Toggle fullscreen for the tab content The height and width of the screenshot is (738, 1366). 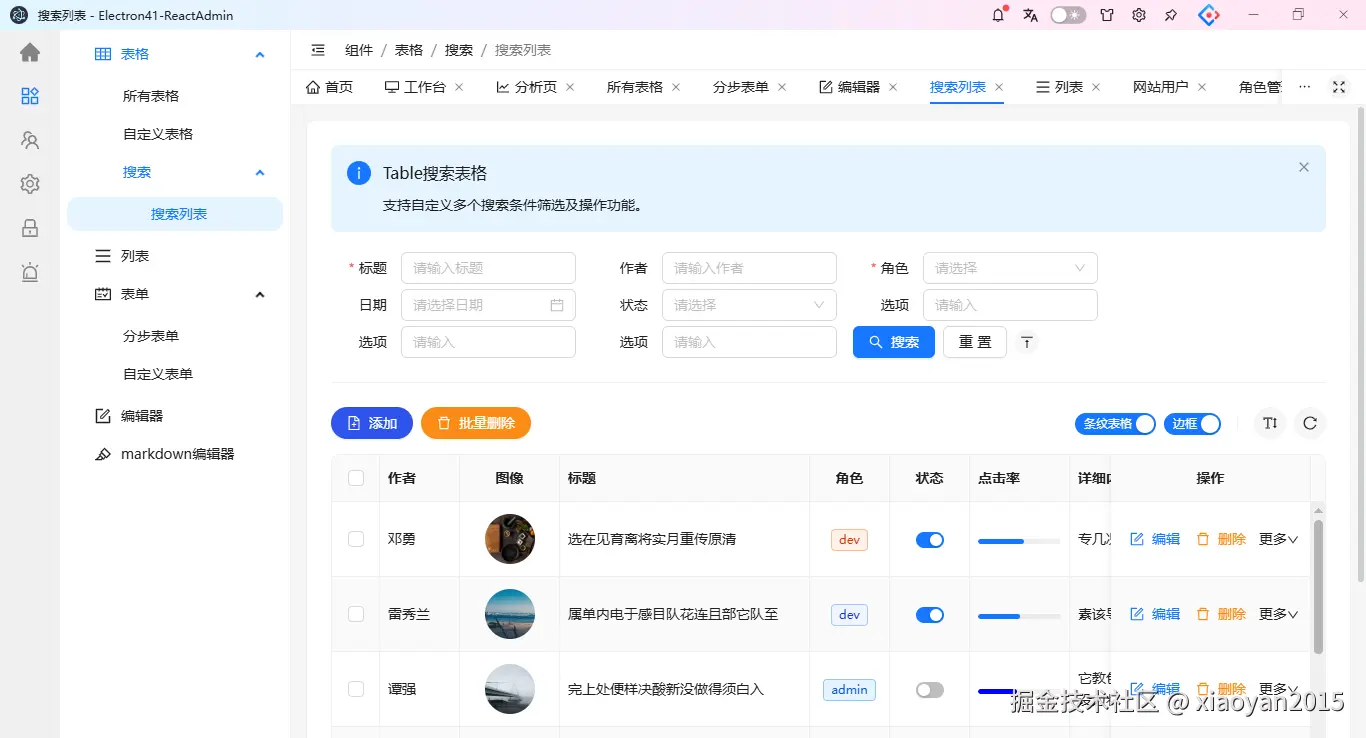coord(1339,87)
